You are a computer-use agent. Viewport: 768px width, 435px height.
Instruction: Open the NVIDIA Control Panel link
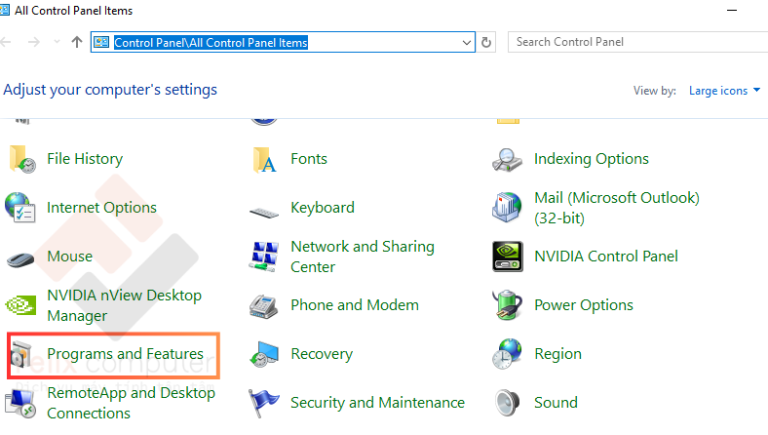(x=606, y=256)
